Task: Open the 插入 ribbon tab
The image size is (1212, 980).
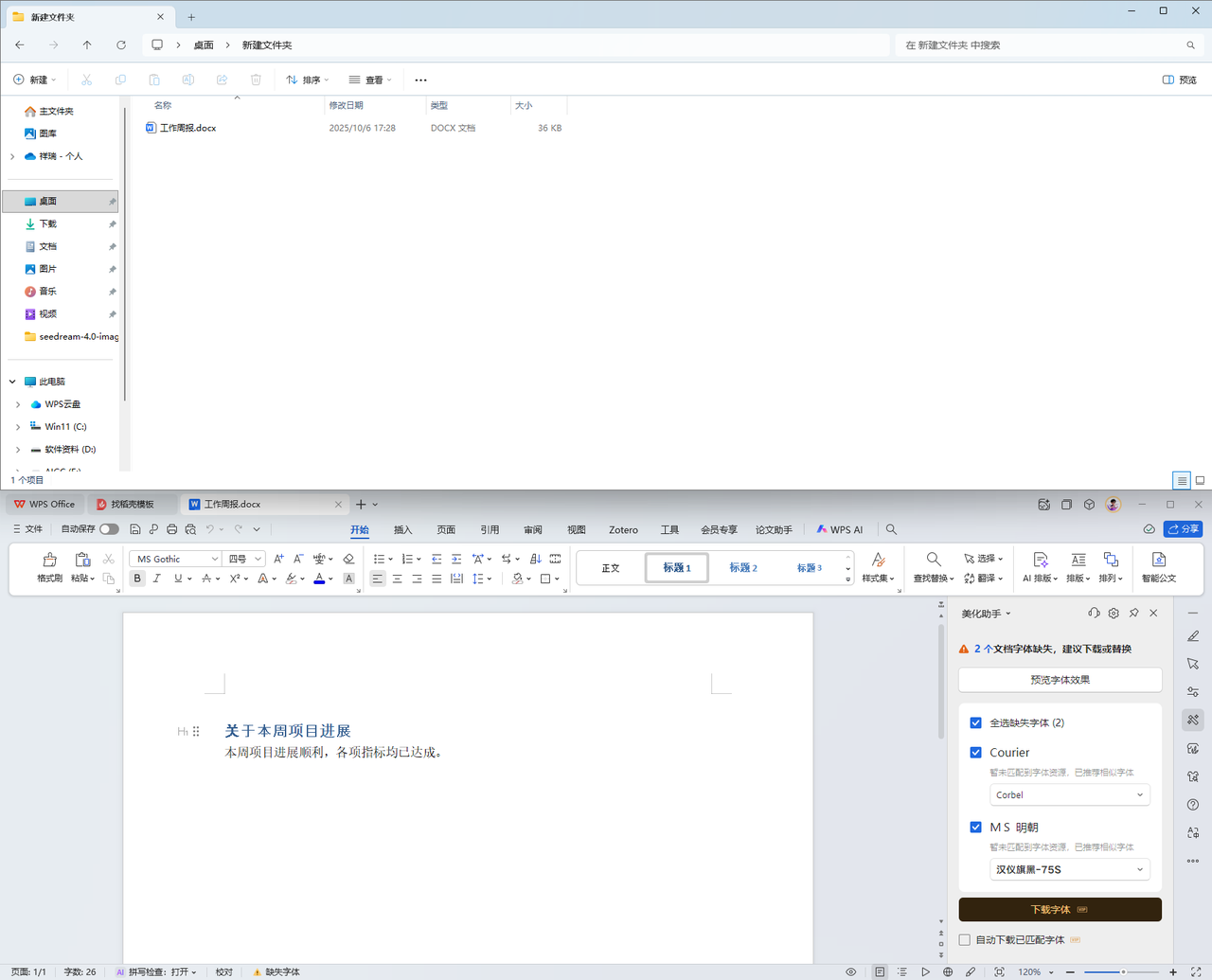Action: pos(402,529)
